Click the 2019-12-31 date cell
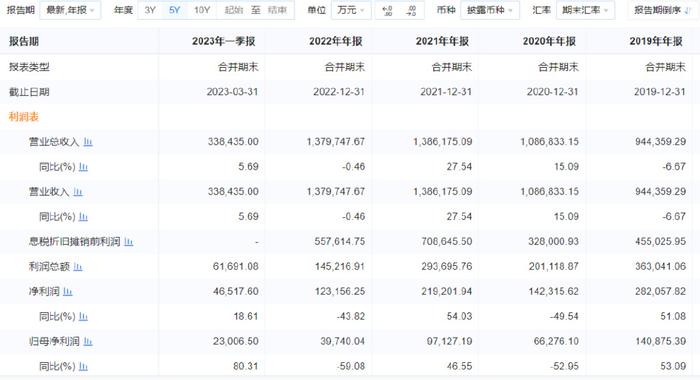The height and width of the screenshot is (380, 700). pyautogui.click(x=659, y=92)
